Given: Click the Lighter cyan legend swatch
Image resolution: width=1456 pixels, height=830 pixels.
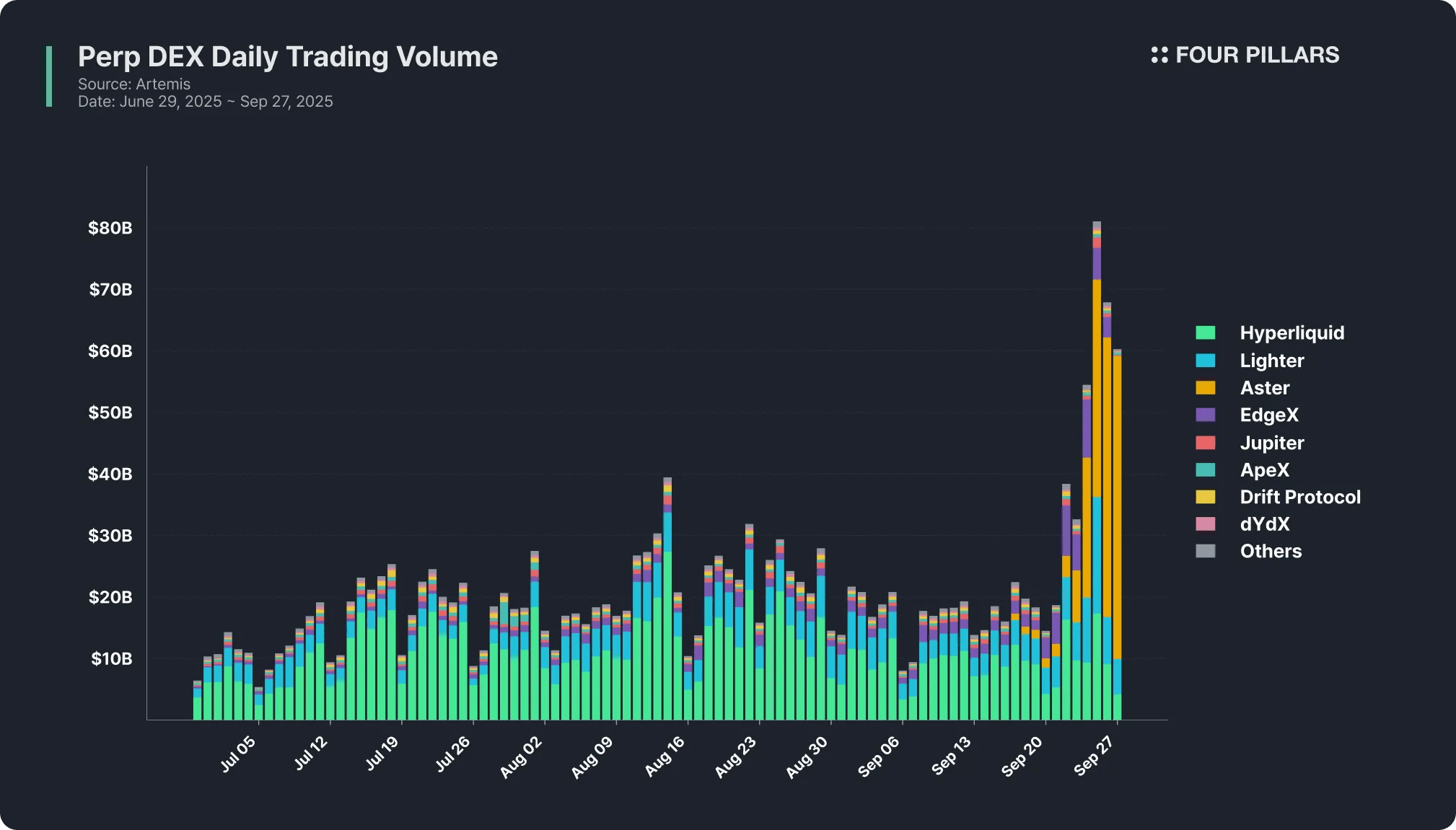Looking at the screenshot, I should click(1205, 361).
